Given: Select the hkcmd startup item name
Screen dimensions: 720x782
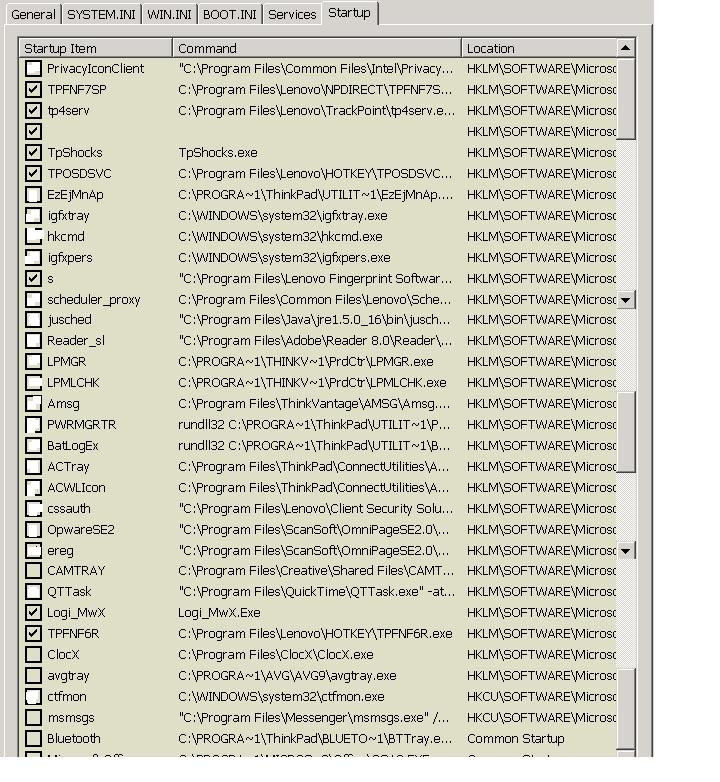Looking at the screenshot, I should pos(66,236).
